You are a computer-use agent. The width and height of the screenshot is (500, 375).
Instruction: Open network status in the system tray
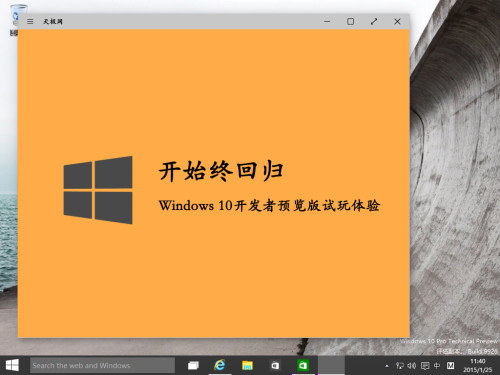click(x=399, y=366)
